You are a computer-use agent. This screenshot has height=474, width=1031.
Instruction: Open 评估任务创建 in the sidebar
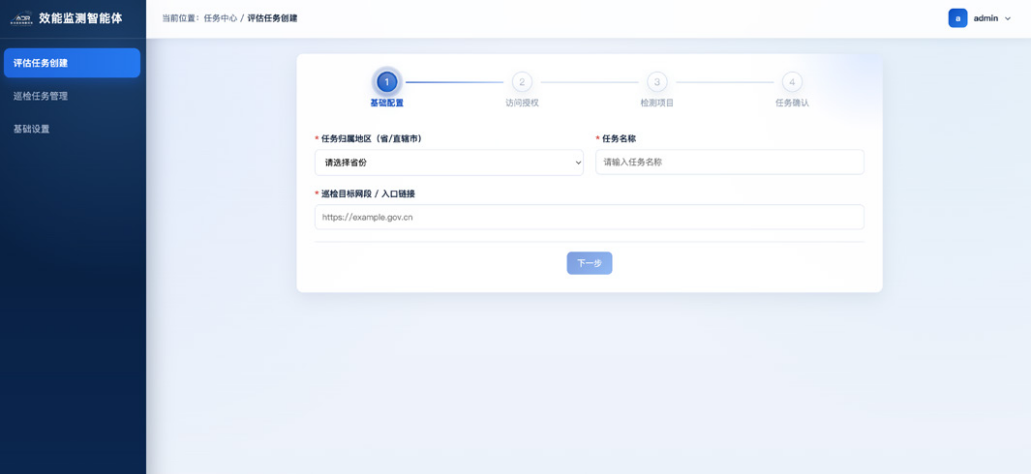[x=72, y=63]
